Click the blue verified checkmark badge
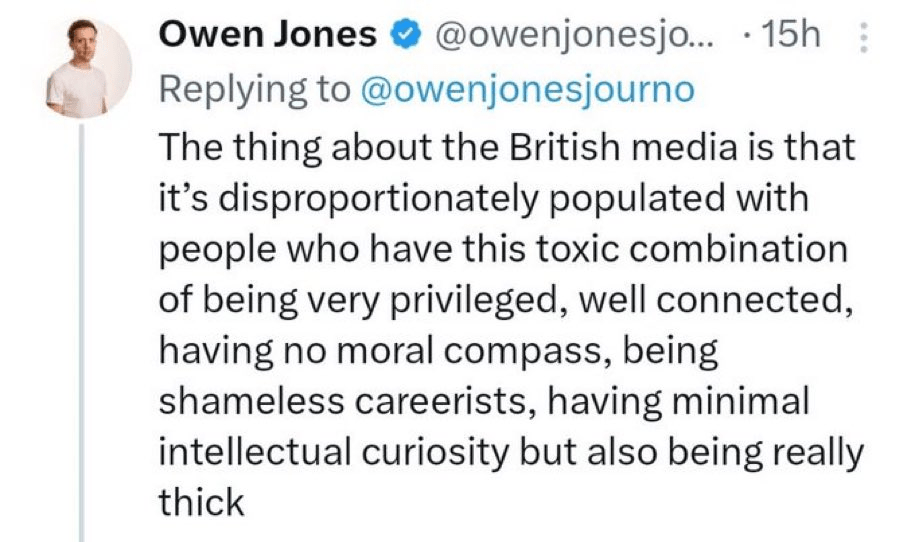 pos(405,35)
